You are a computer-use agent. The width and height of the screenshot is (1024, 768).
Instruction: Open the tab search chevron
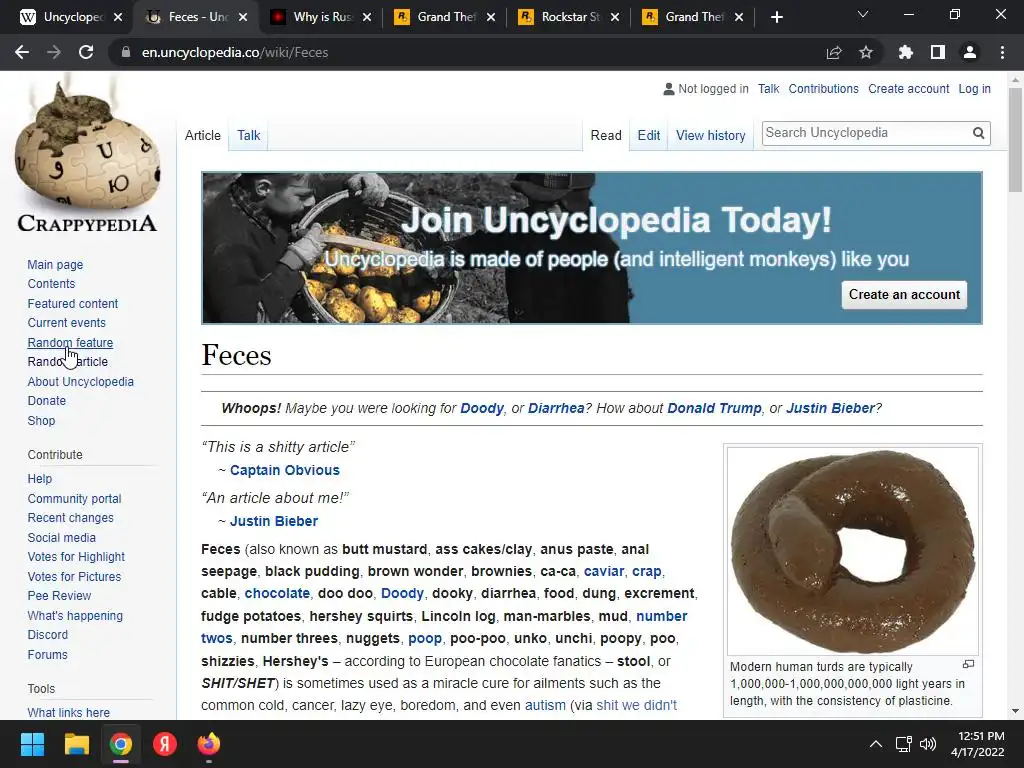click(x=863, y=14)
